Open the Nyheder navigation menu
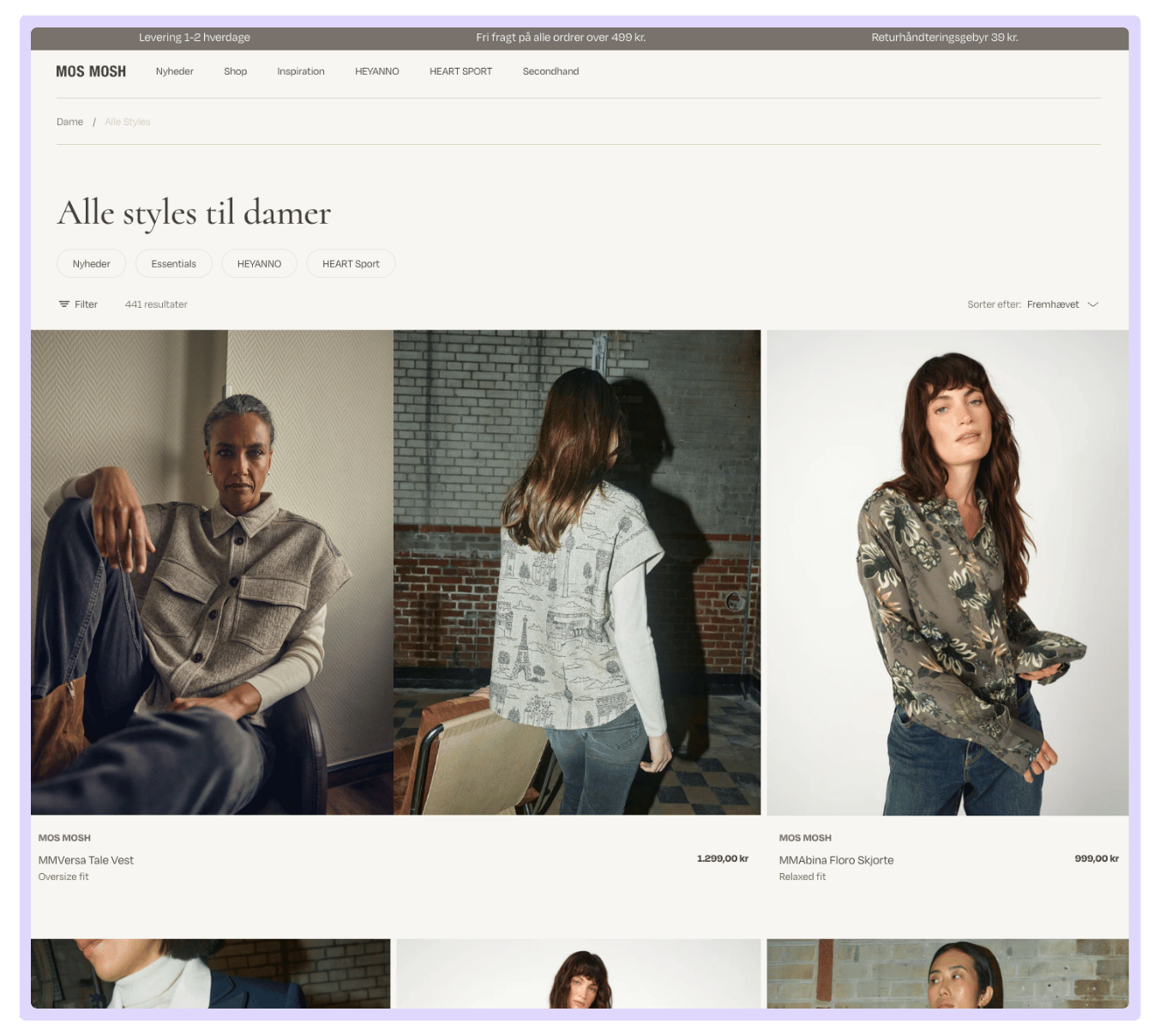The image size is (1160, 1036). pos(175,72)
